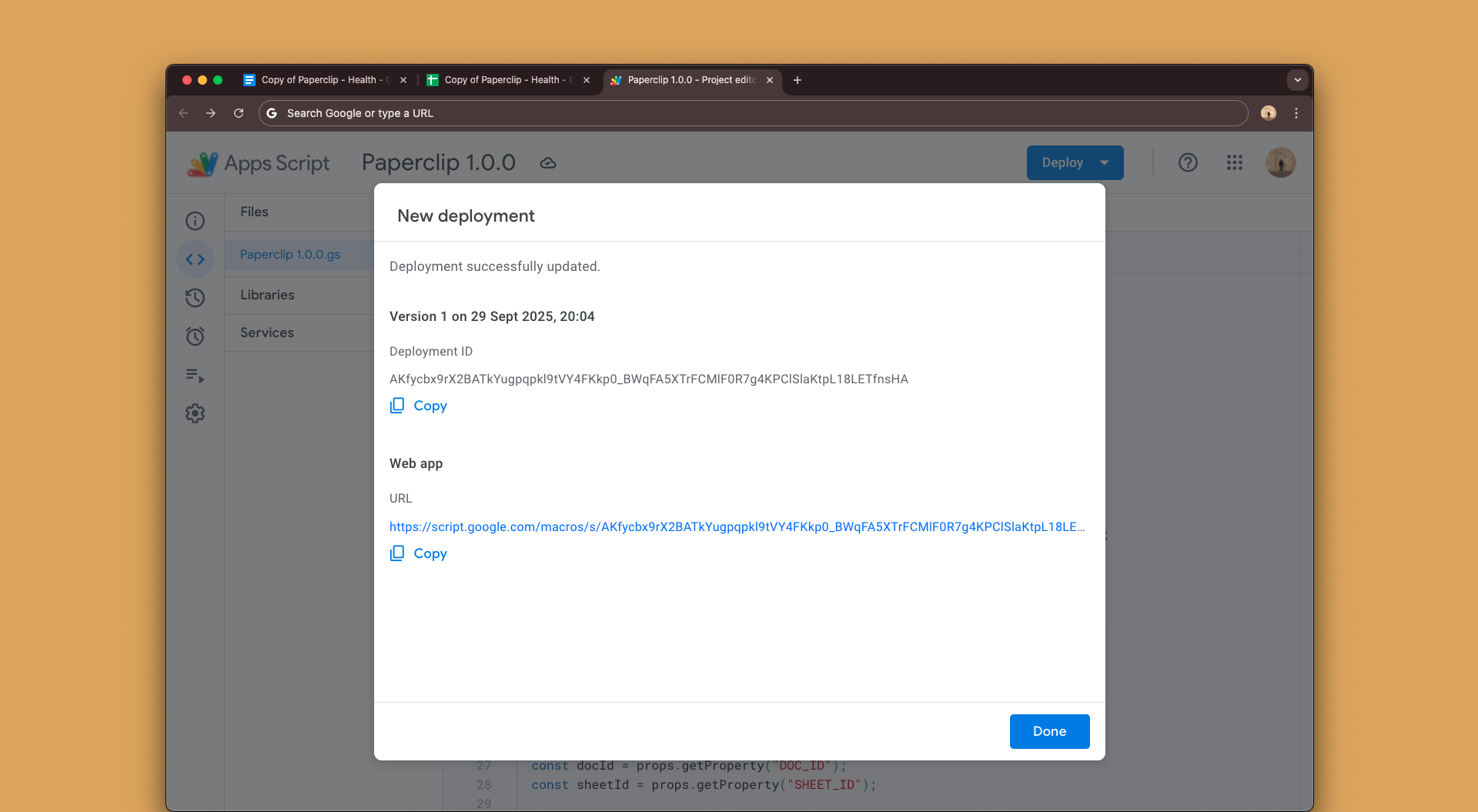The image size is (1478, 812).
Task: Select the Editor code icon in sidebar
Action: [196, 259]
